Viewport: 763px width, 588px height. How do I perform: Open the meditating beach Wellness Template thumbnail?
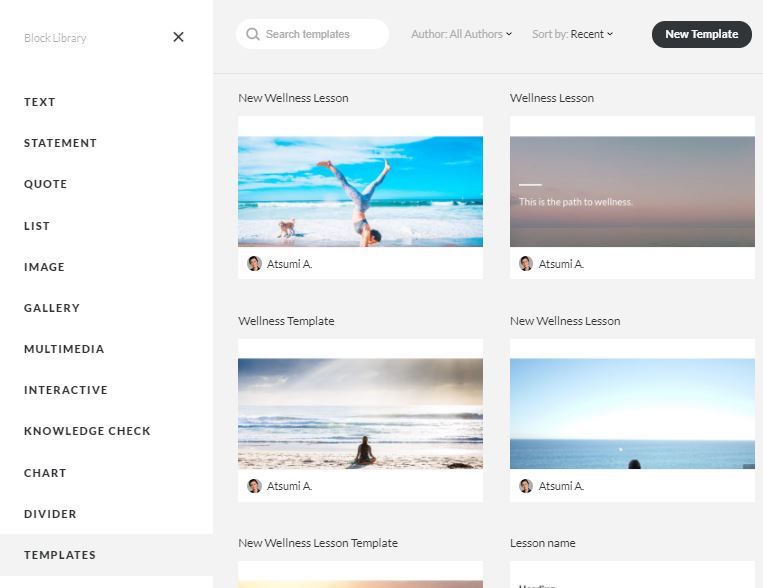tap(360, 414)
